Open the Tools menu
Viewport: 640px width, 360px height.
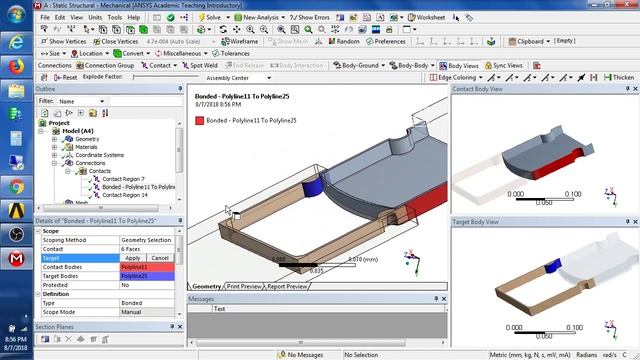pos(115,18)
